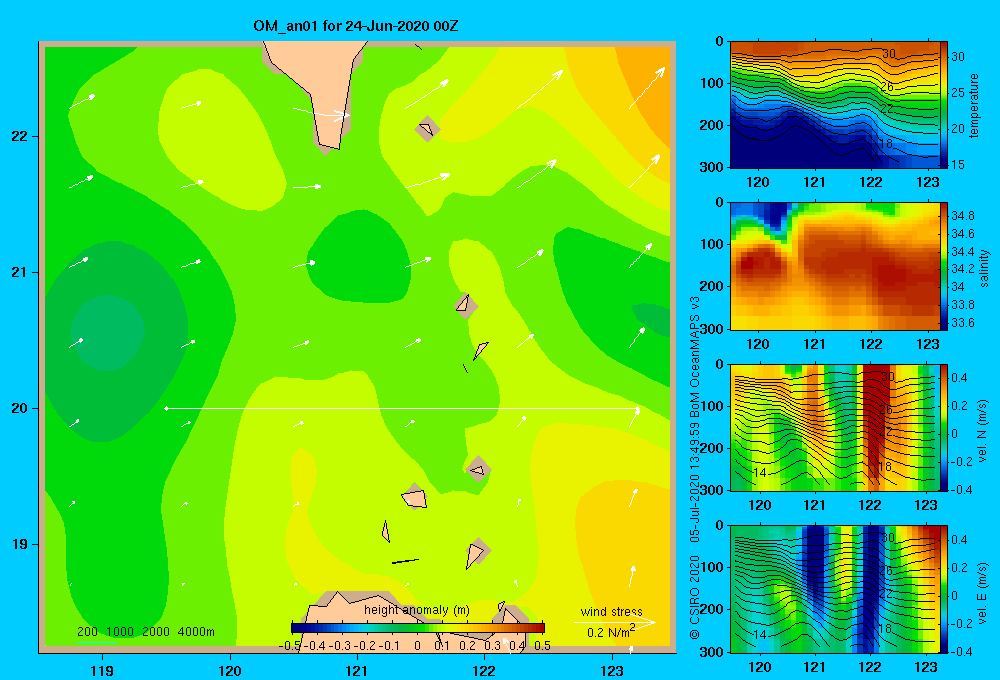Click the temperature colorbar value 30
The height and width of the screenshot is (680, 1000).
tap(957, 57)
